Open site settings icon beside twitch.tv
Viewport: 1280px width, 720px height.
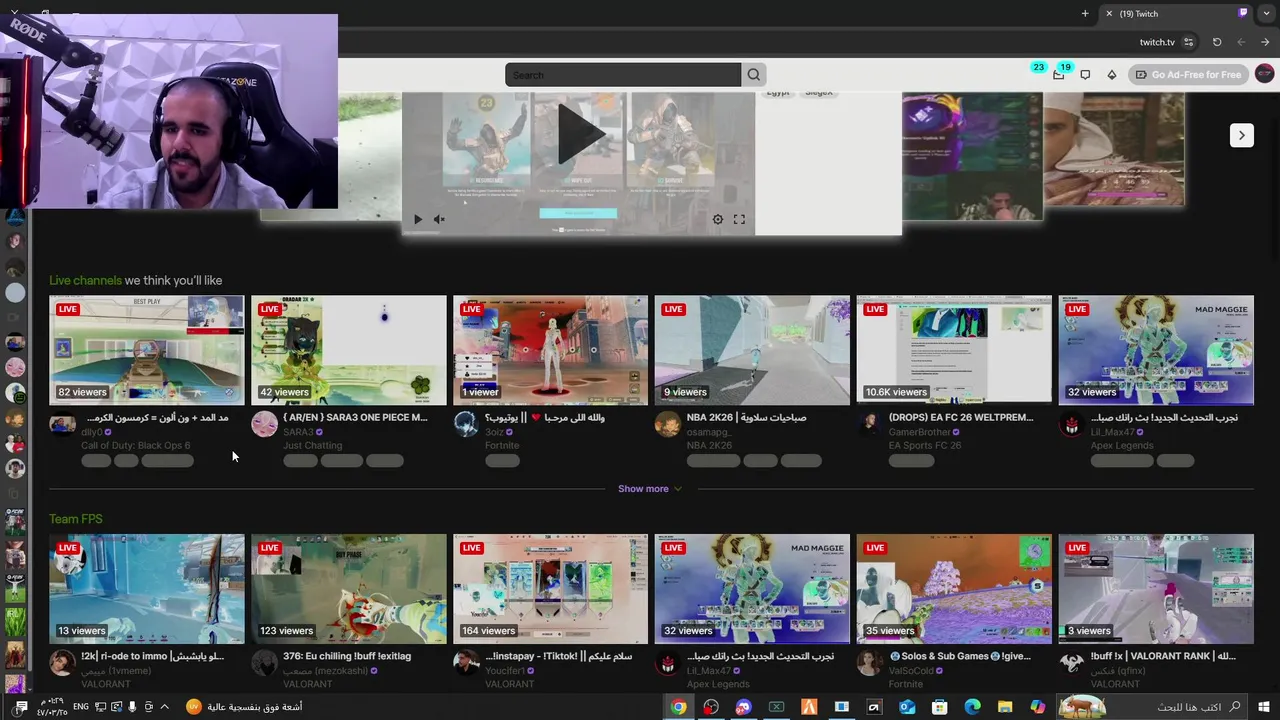tap(1188, 42)
